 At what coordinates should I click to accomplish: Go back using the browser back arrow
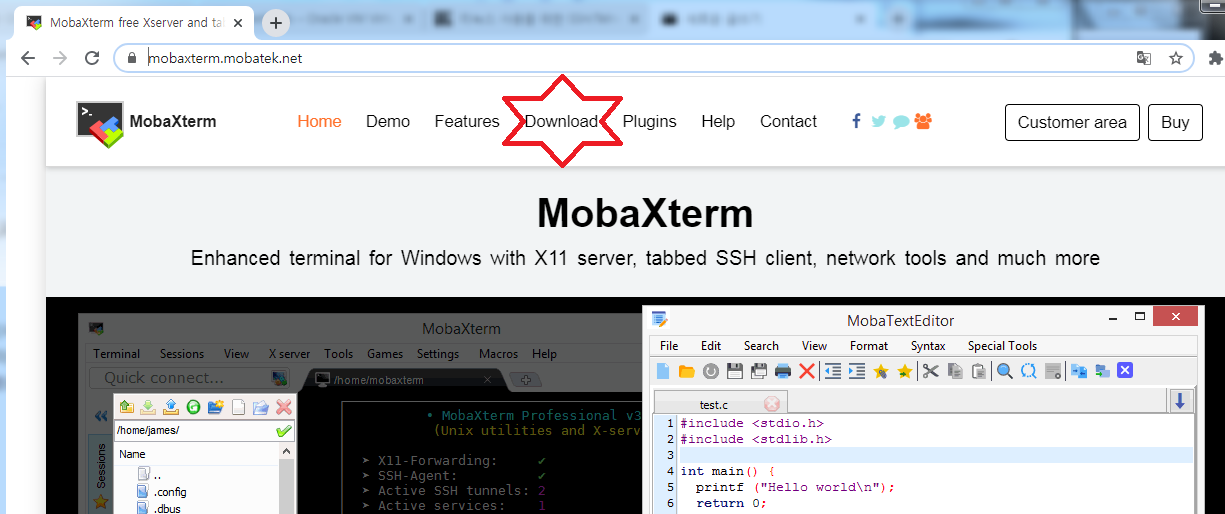(27, 58)
